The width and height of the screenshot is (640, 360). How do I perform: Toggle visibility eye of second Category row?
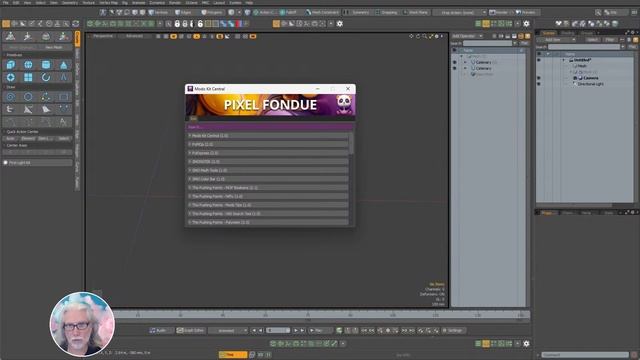pyautogui.click(x=455, y=68)
